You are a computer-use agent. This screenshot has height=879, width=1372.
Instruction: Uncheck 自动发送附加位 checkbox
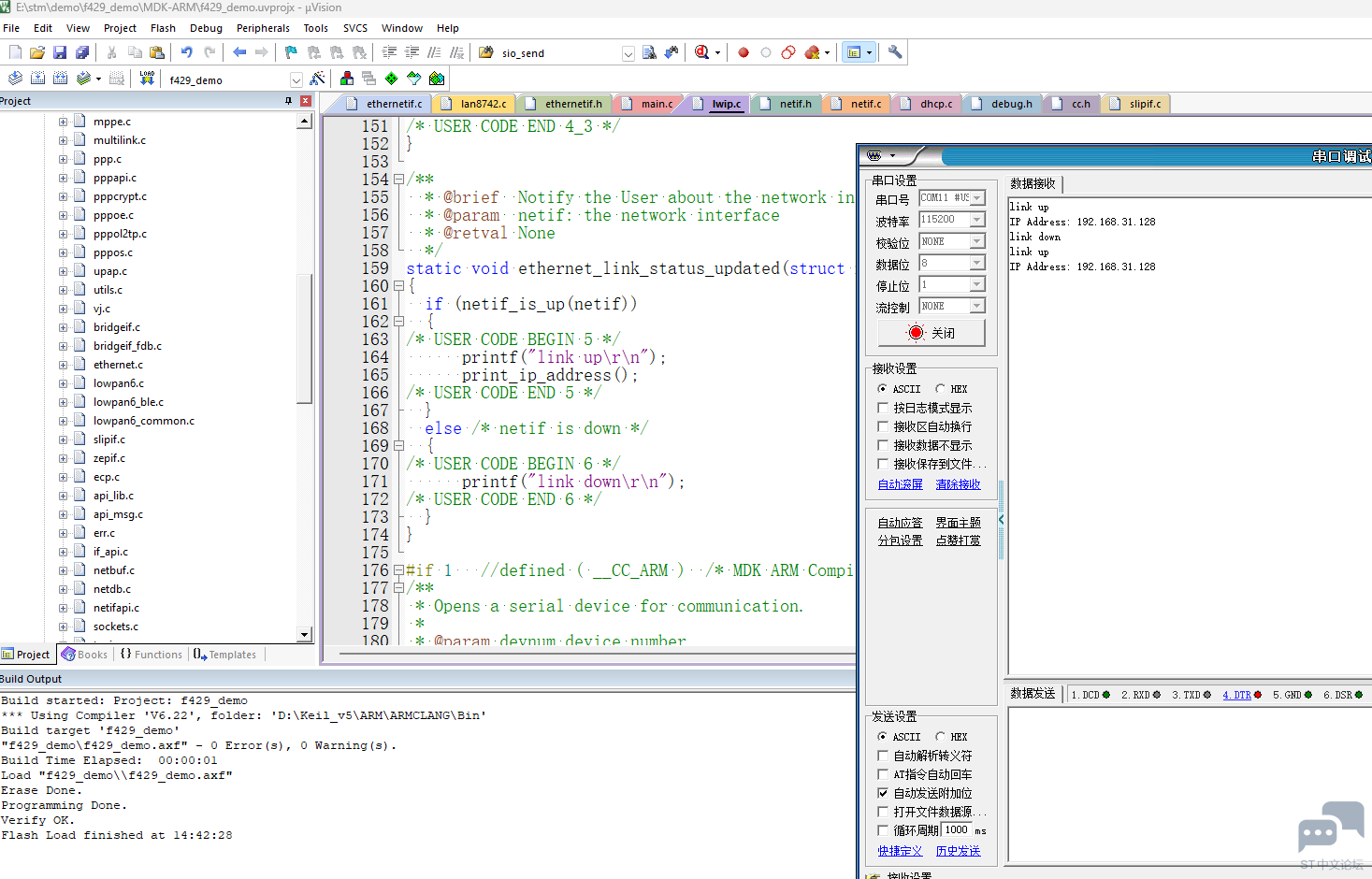click(883, 793)
